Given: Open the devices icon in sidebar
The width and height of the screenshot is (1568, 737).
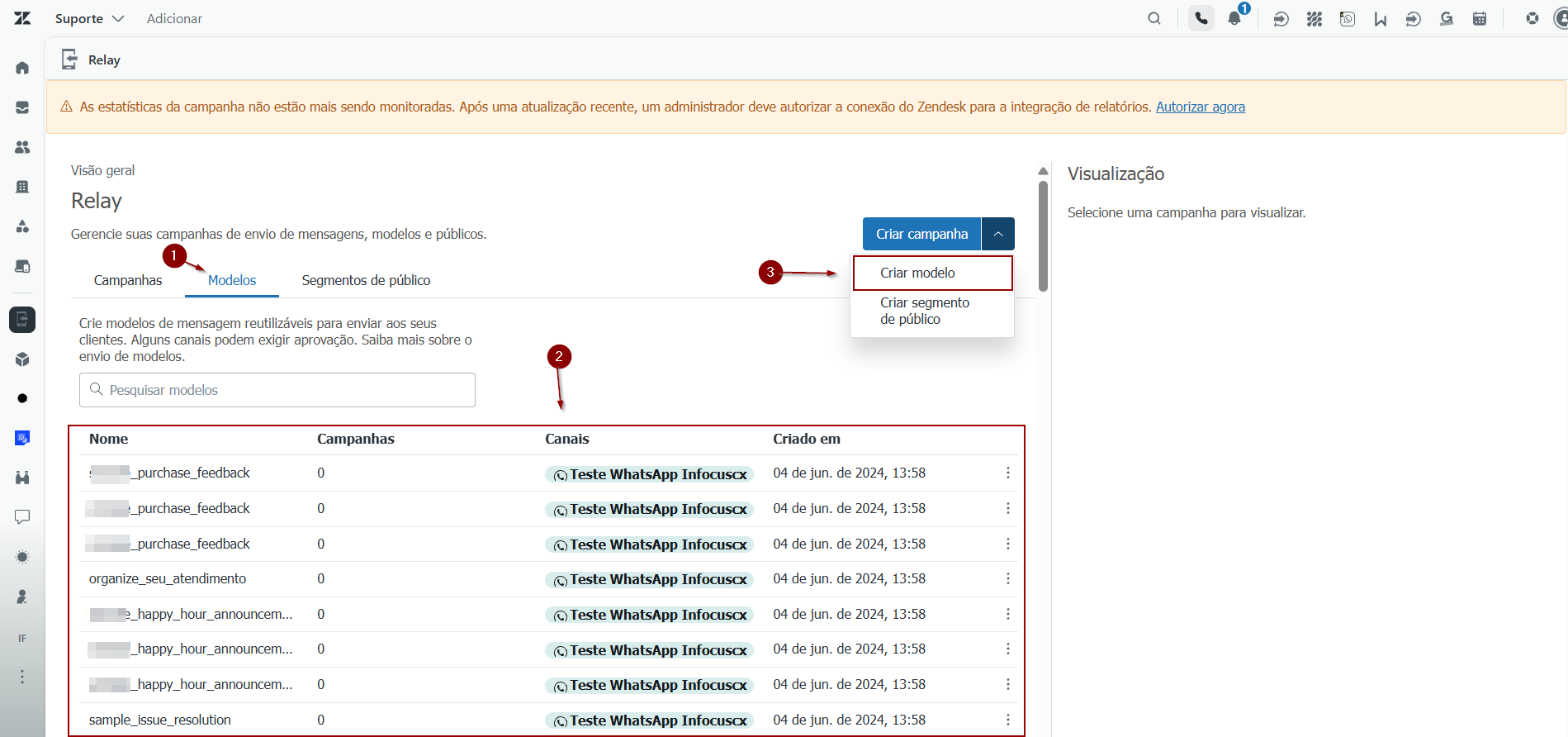Looking at the screenshot, I should click(22, 266).
